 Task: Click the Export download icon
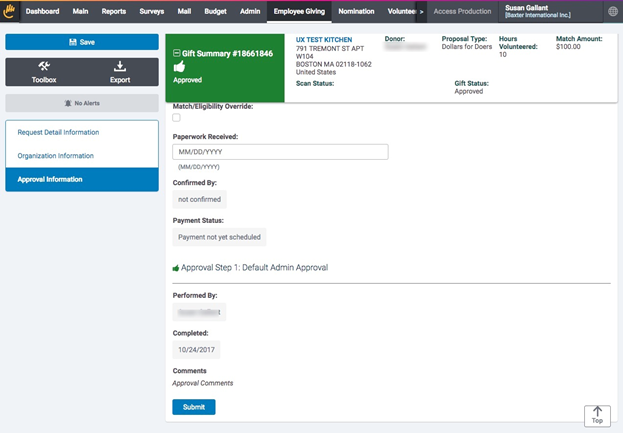click(120, 66)
